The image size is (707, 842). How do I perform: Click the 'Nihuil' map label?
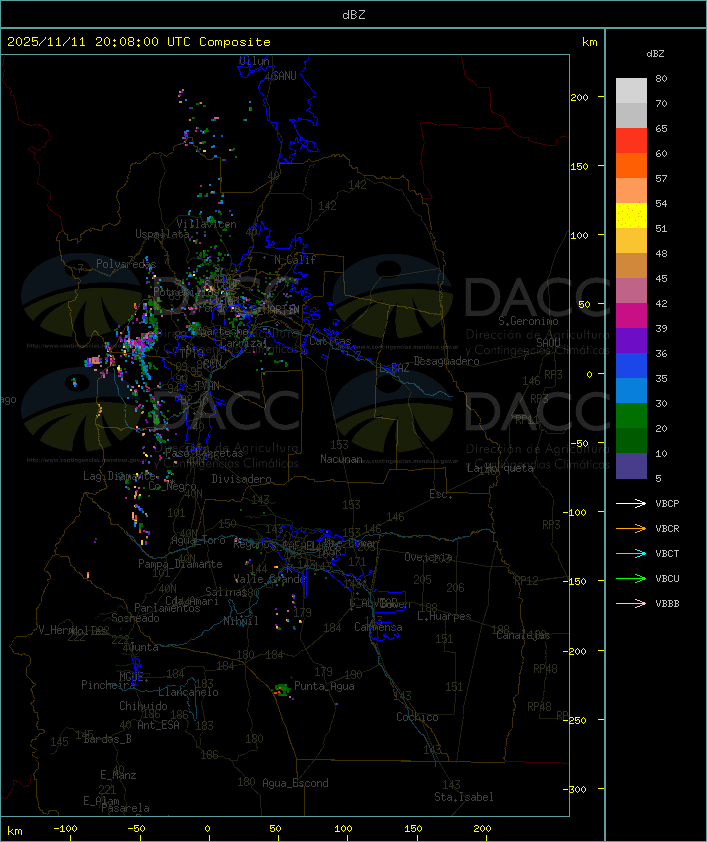pos(241,621)
